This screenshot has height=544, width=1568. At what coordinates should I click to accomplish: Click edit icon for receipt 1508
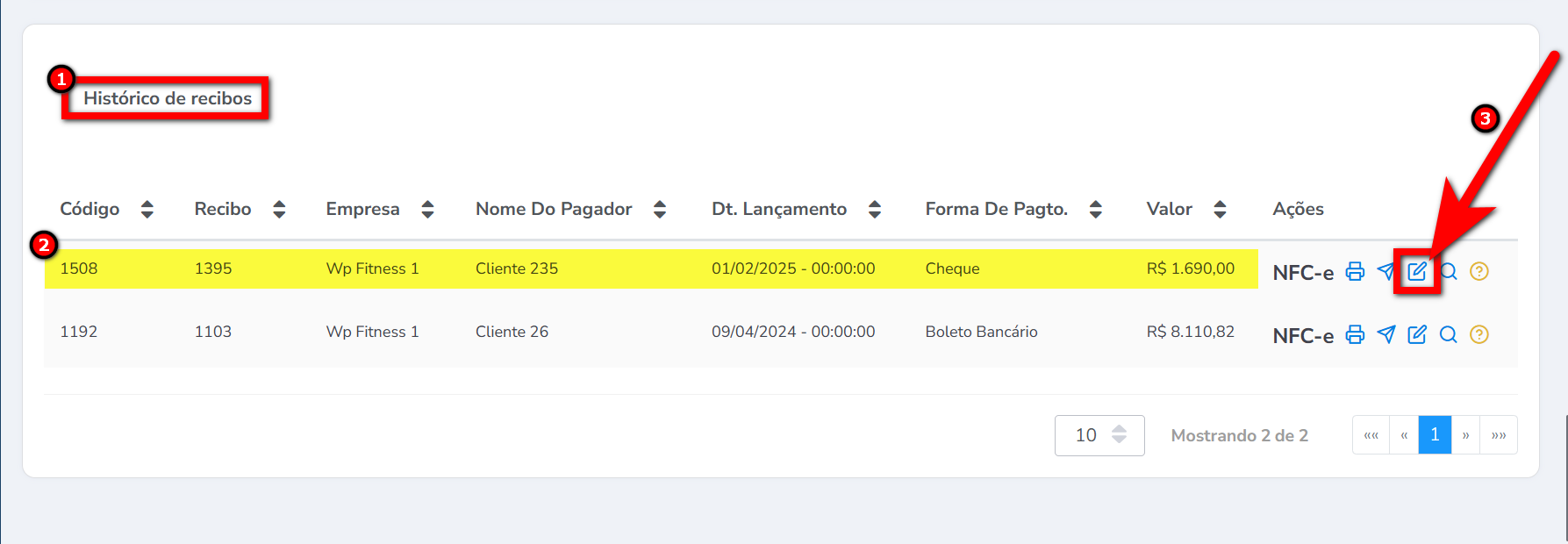click(x=1417, y=271)
